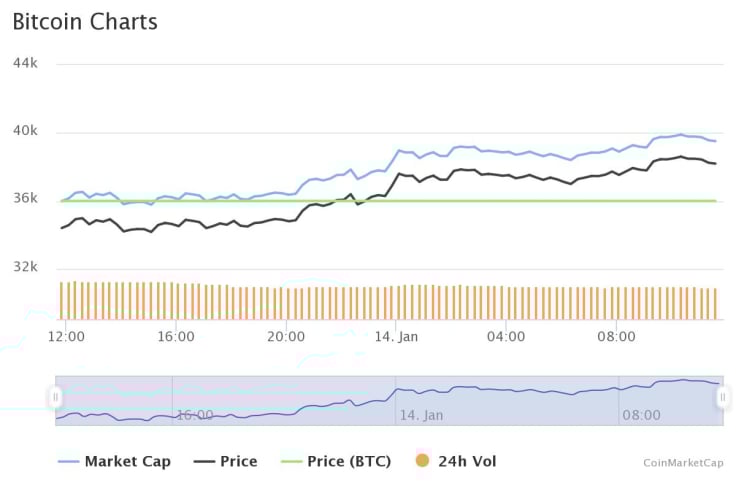This screenshot has height=491, width=736.
Task: Click the Bitcoin Charts title
Action: (x=85, y=22)
